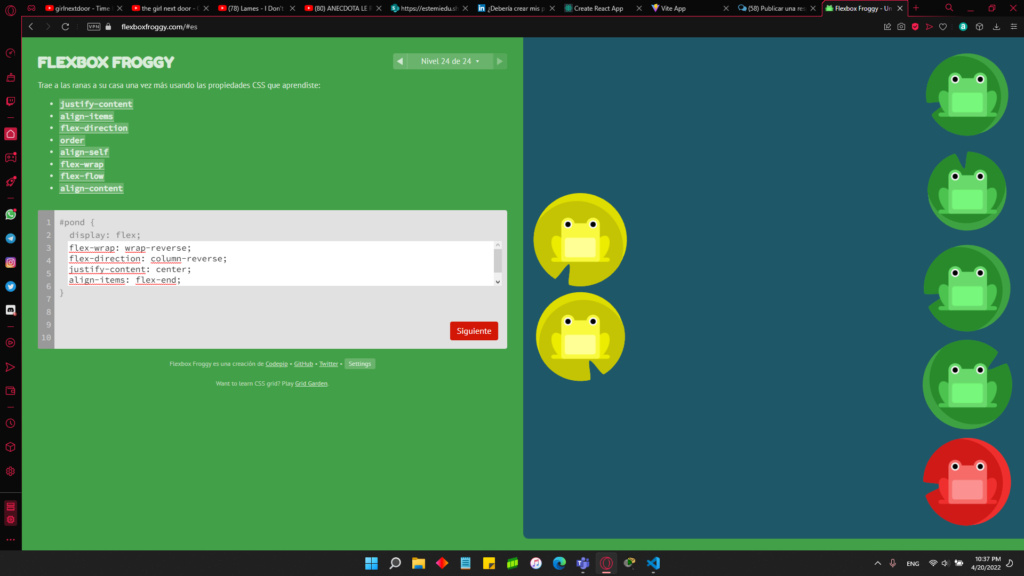Open Discord in the sidebar
Screen dimensions: 1024x576
10,310
